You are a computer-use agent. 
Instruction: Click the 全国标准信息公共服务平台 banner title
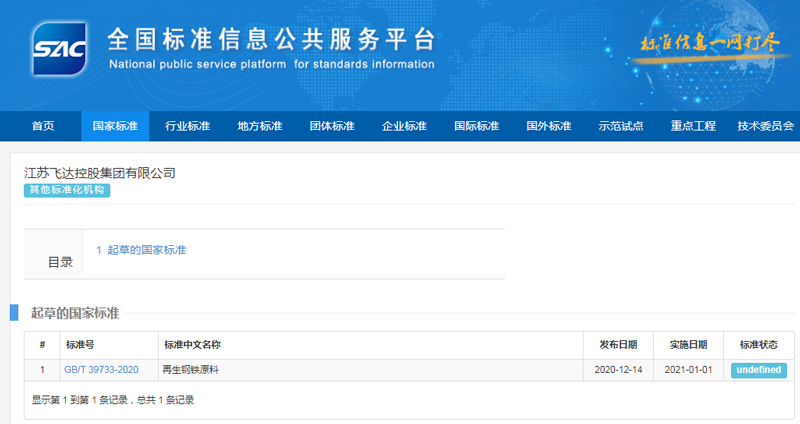point(271,39)
